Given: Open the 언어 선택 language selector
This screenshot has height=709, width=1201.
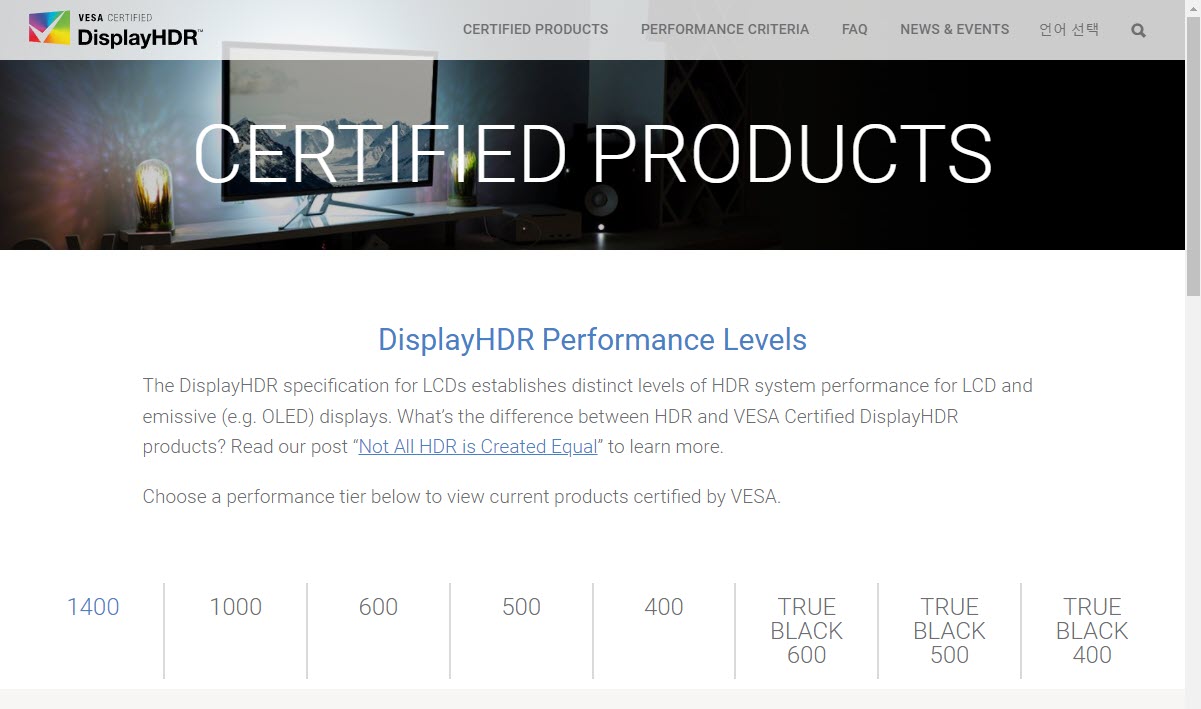Looking at the screenshot, I should tap(1069, 29).
